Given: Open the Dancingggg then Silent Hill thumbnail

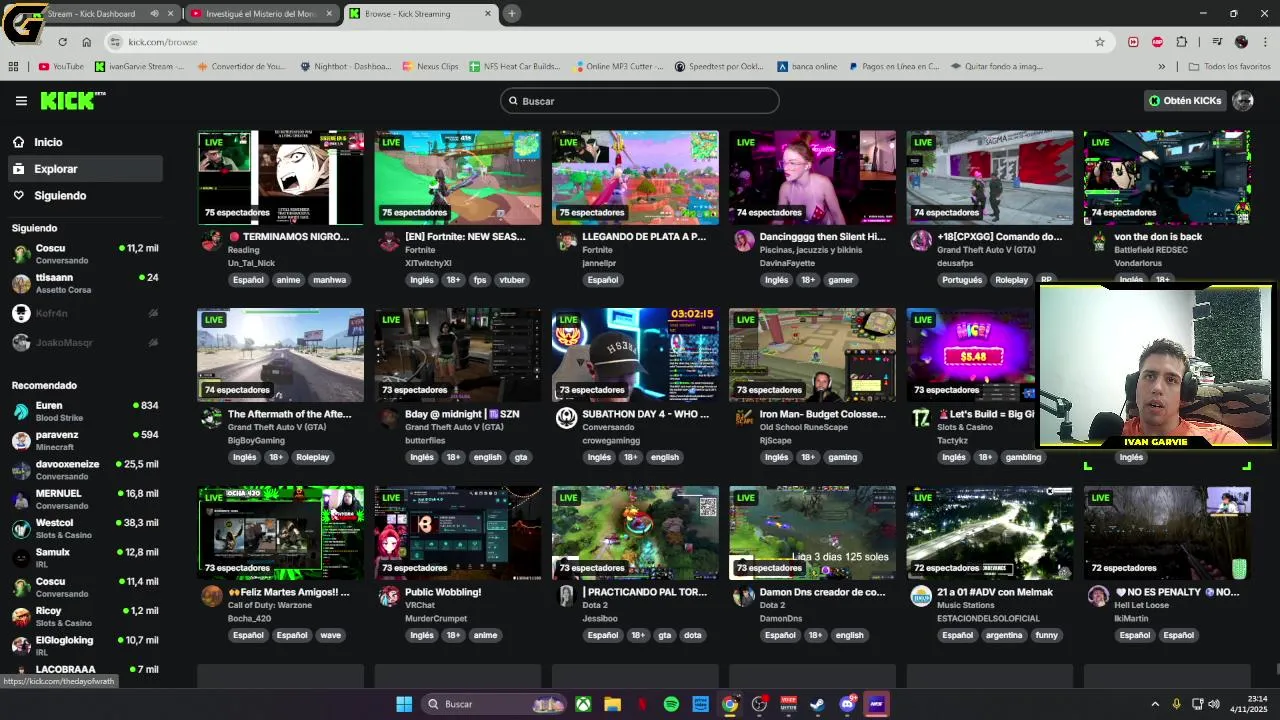Looking at the screenshot, I should [812, 178].
